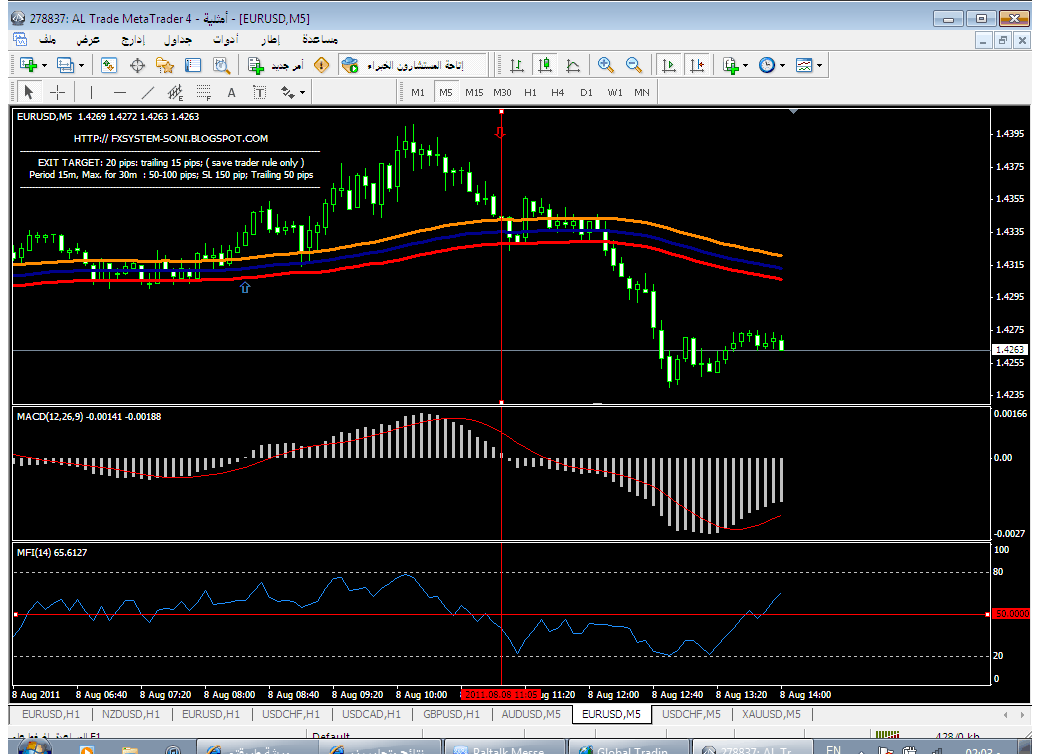The width and height of the screenshot is (1040, 754).
Task: Open the Navigator folder-star icon
Action: point(165,65)
